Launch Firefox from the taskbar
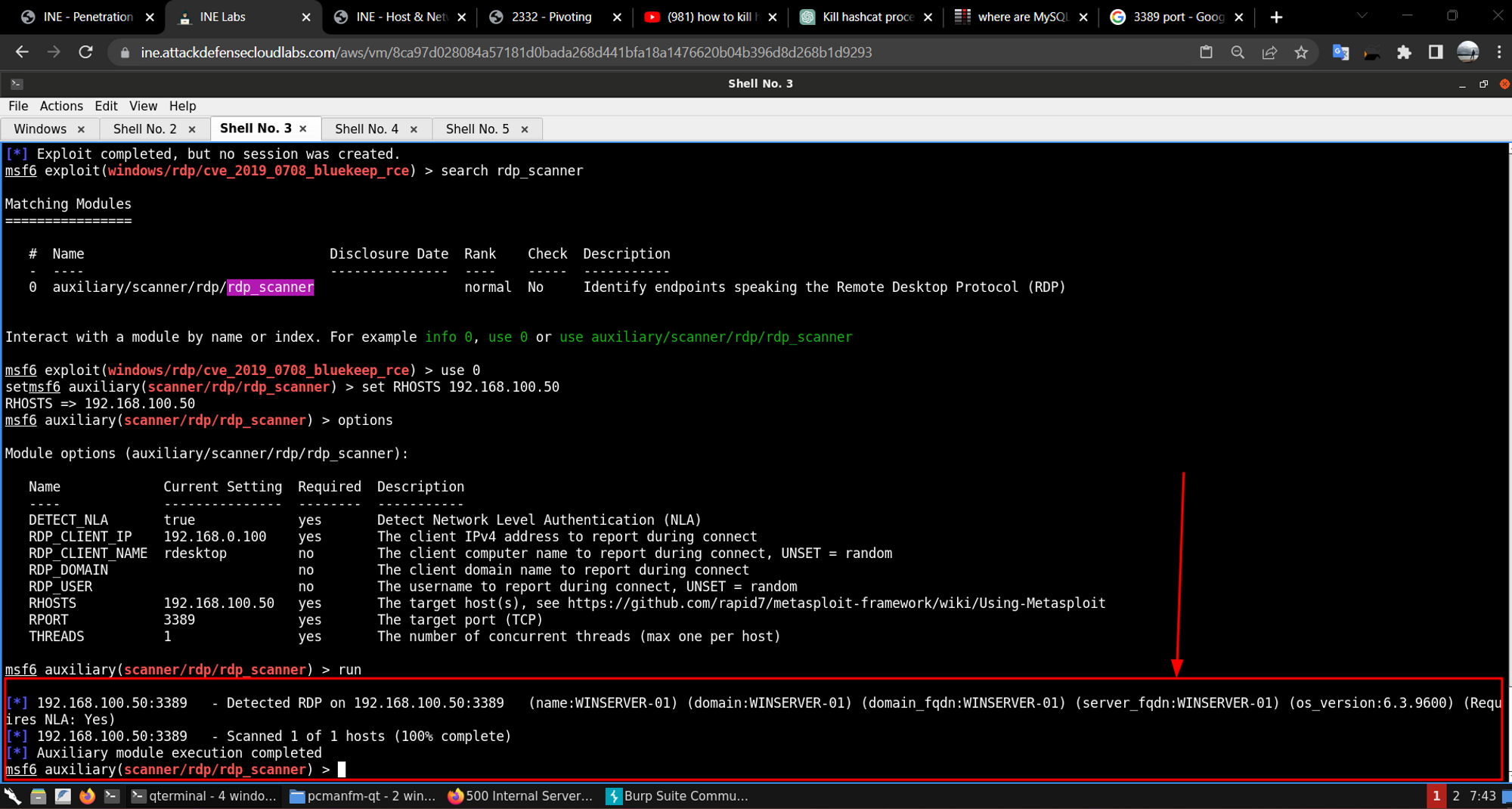Image resolution: width=1512 pixels, height=809 pixels. pyautogui.click(x=87, y=795)
